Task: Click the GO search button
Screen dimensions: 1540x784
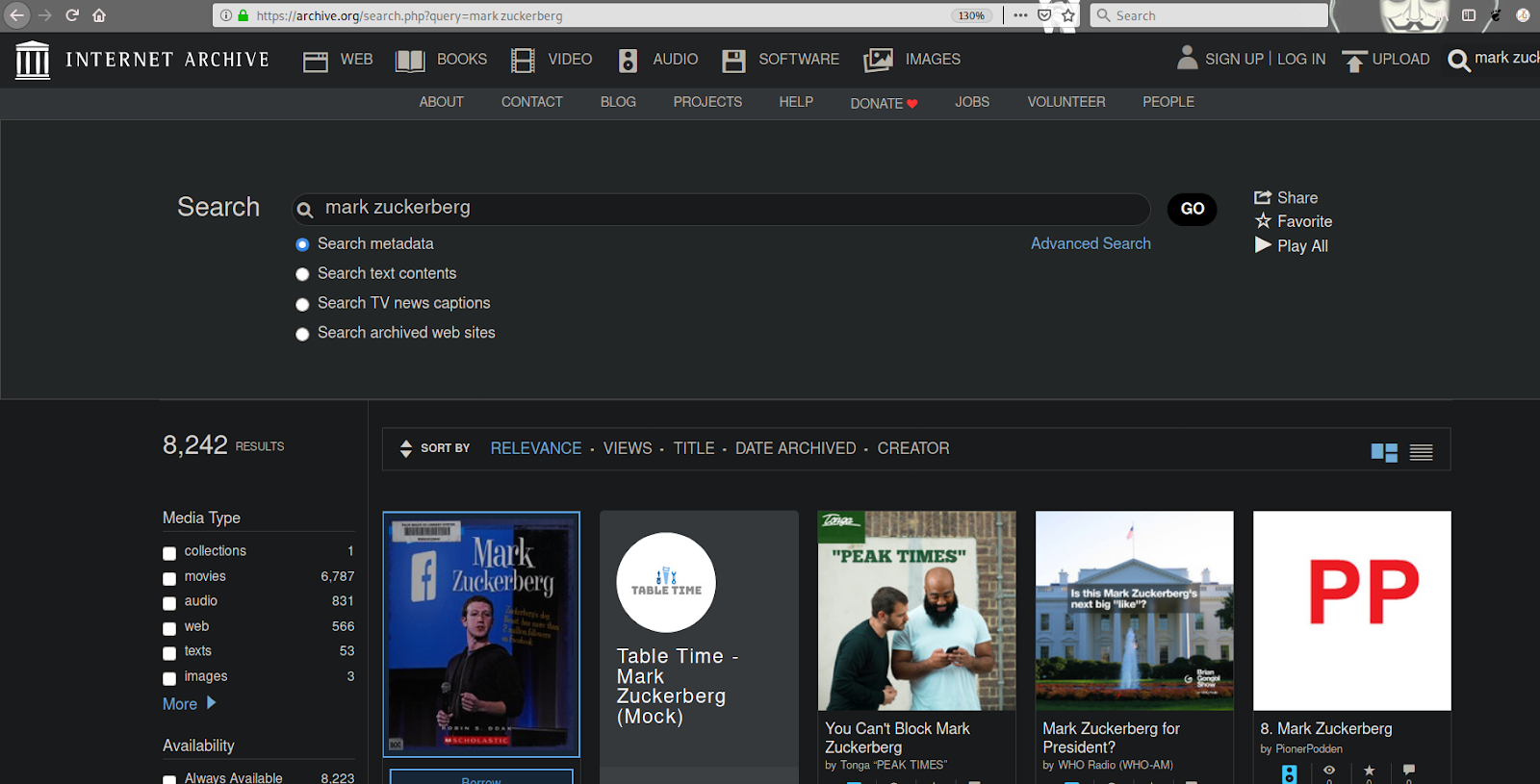Action: (1193, 209)
